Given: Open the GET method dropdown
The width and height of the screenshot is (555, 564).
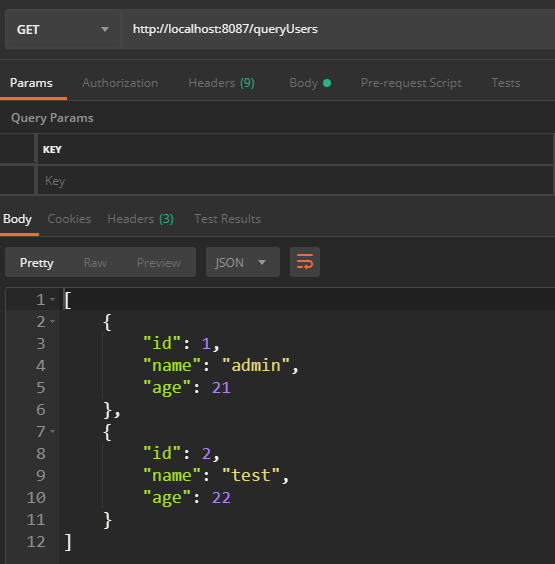Looking at the screenshot, I should click(63, 29).
